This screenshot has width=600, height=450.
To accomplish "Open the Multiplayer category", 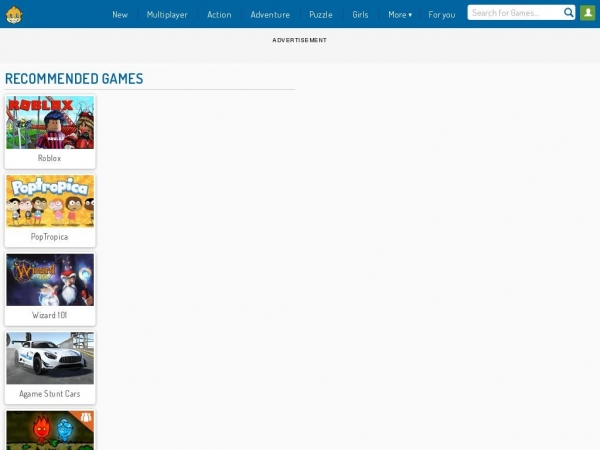I will coord(167,15).
